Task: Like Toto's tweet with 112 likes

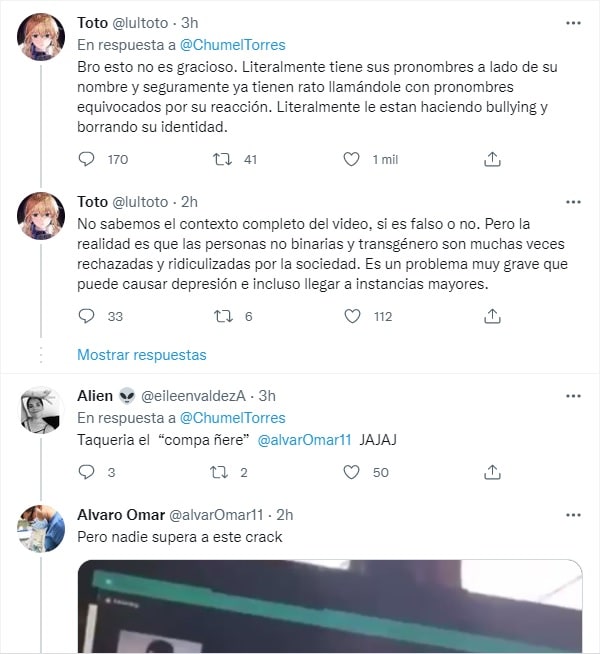Action: pos(352,316)
